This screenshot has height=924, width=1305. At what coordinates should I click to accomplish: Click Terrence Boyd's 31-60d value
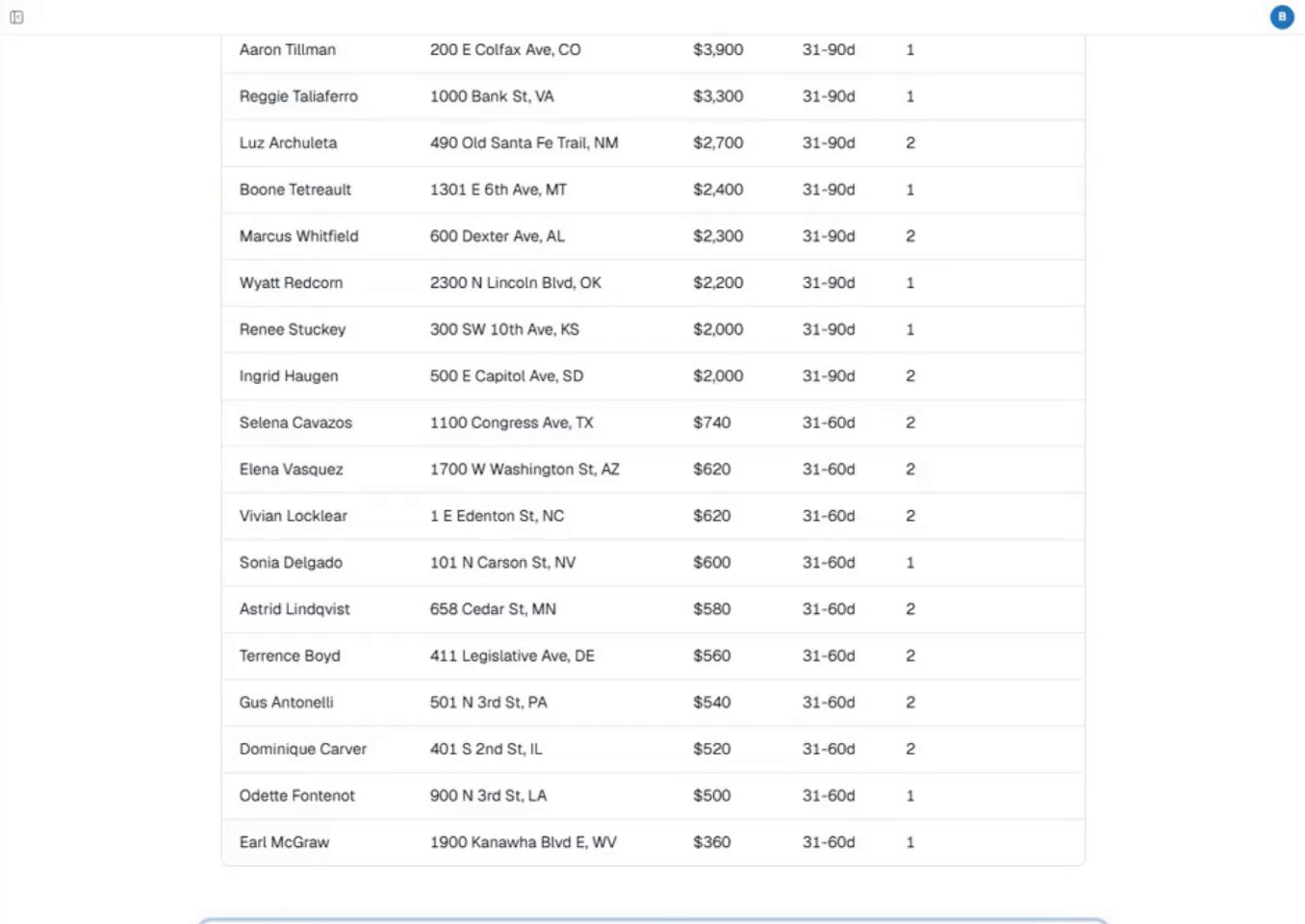828,655
